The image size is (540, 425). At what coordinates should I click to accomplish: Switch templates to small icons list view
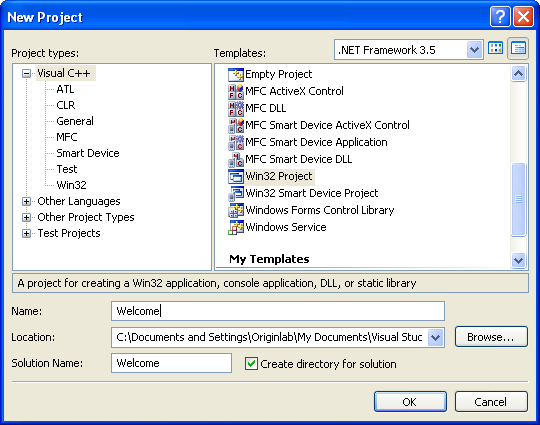click(518, 48)
